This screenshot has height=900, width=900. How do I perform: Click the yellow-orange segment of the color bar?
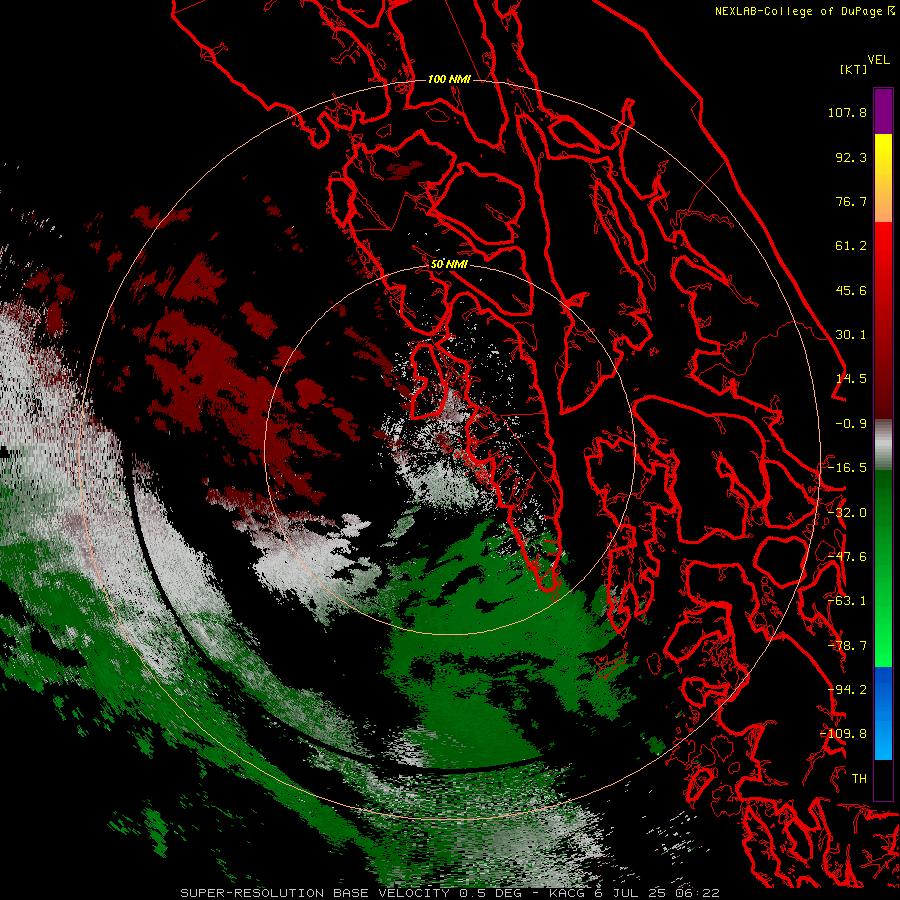pos(883,178)
